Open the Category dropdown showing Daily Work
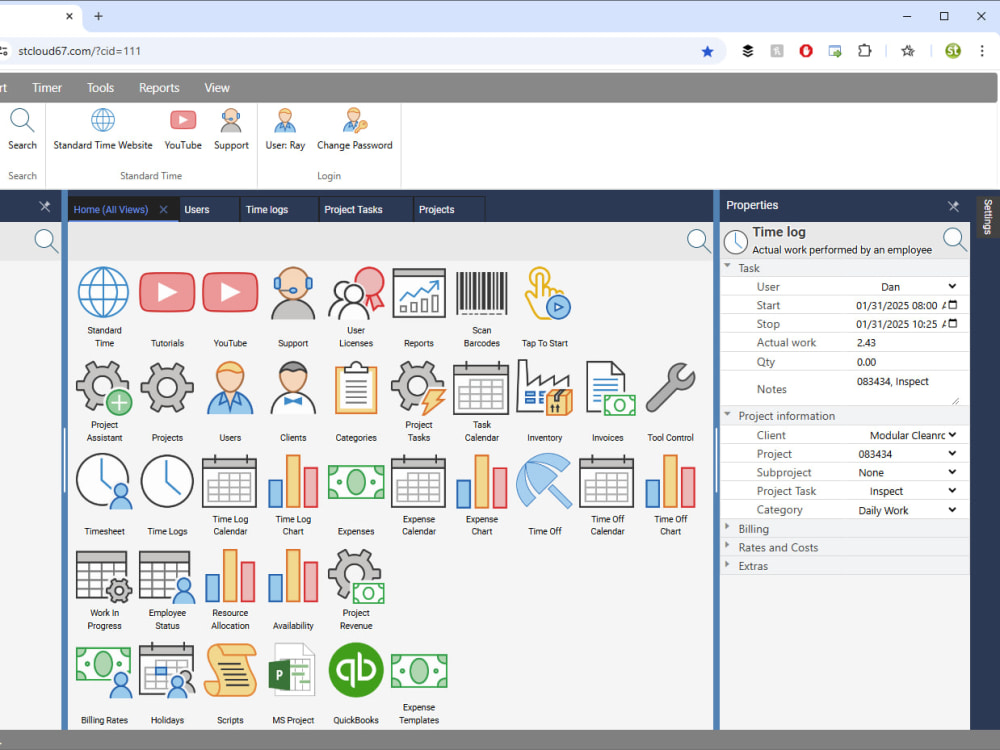The image size is (1000, 750). (906, 510)
